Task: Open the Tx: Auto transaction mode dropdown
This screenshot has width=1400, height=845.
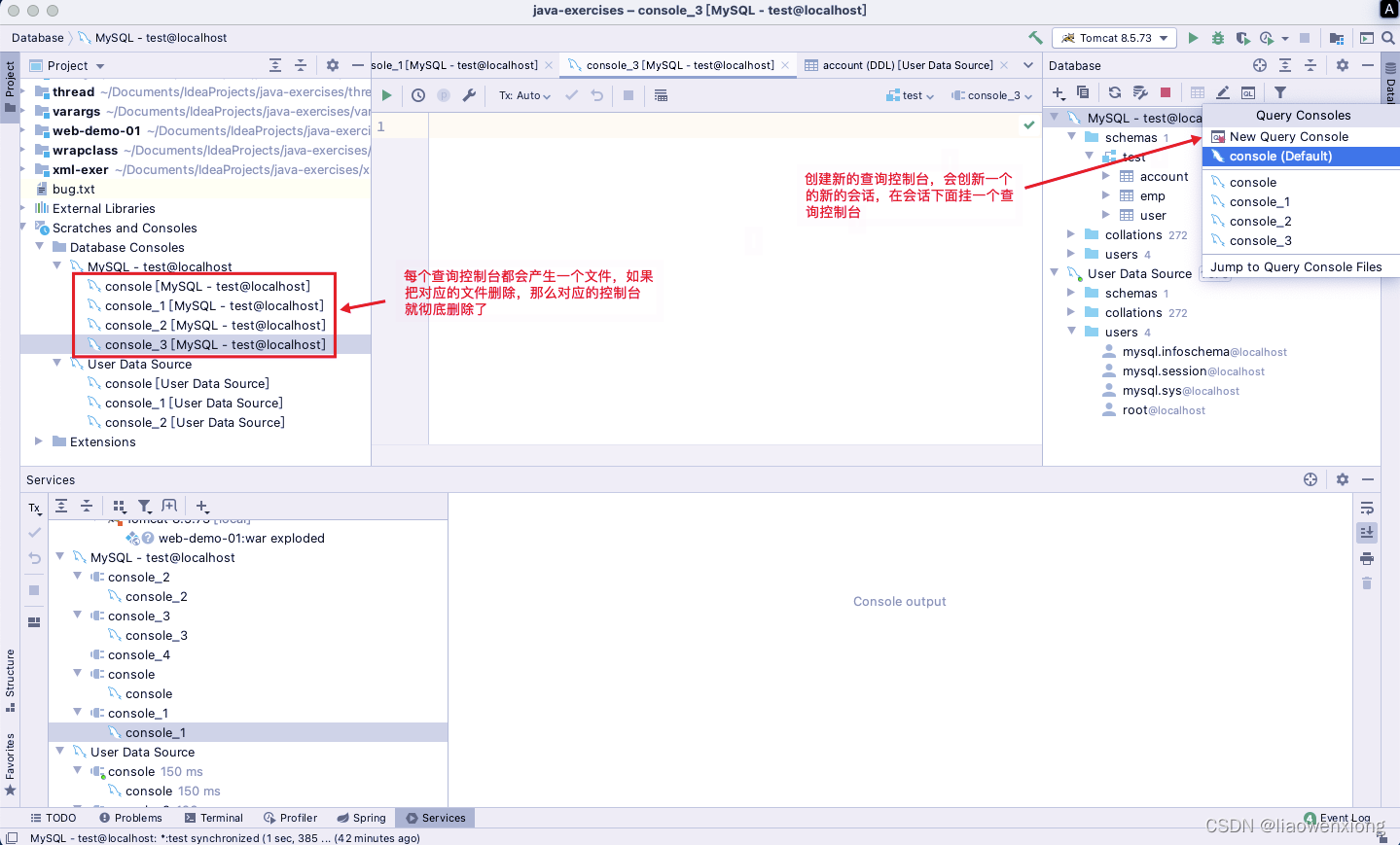Action: click(524, 95)
